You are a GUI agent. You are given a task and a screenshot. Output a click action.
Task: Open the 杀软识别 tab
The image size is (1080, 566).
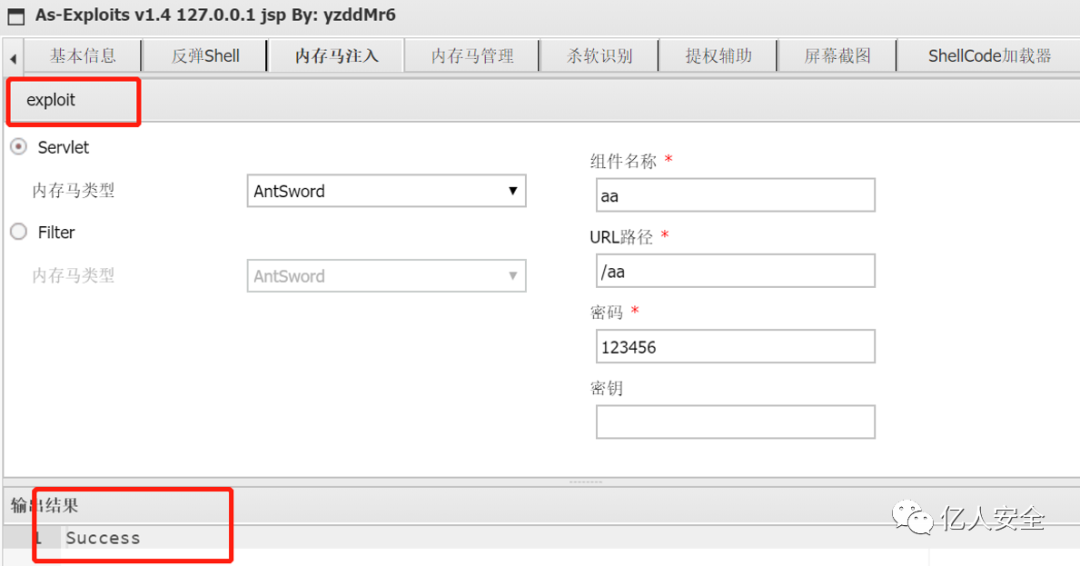tap(599, 56)
